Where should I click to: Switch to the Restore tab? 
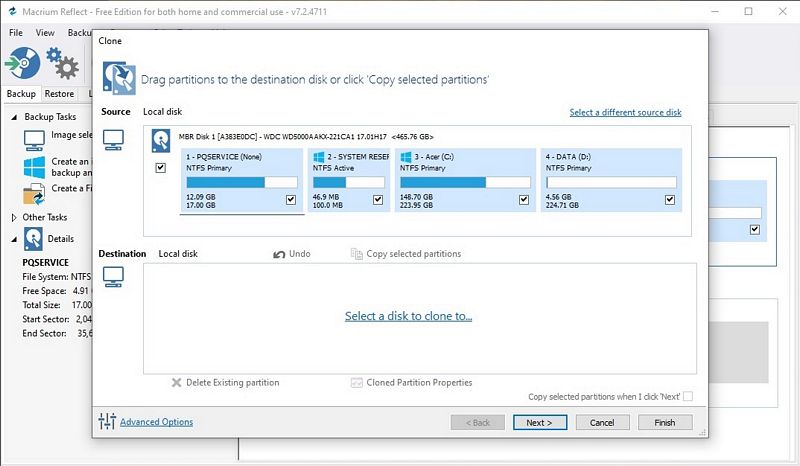(x=59, y=94)
